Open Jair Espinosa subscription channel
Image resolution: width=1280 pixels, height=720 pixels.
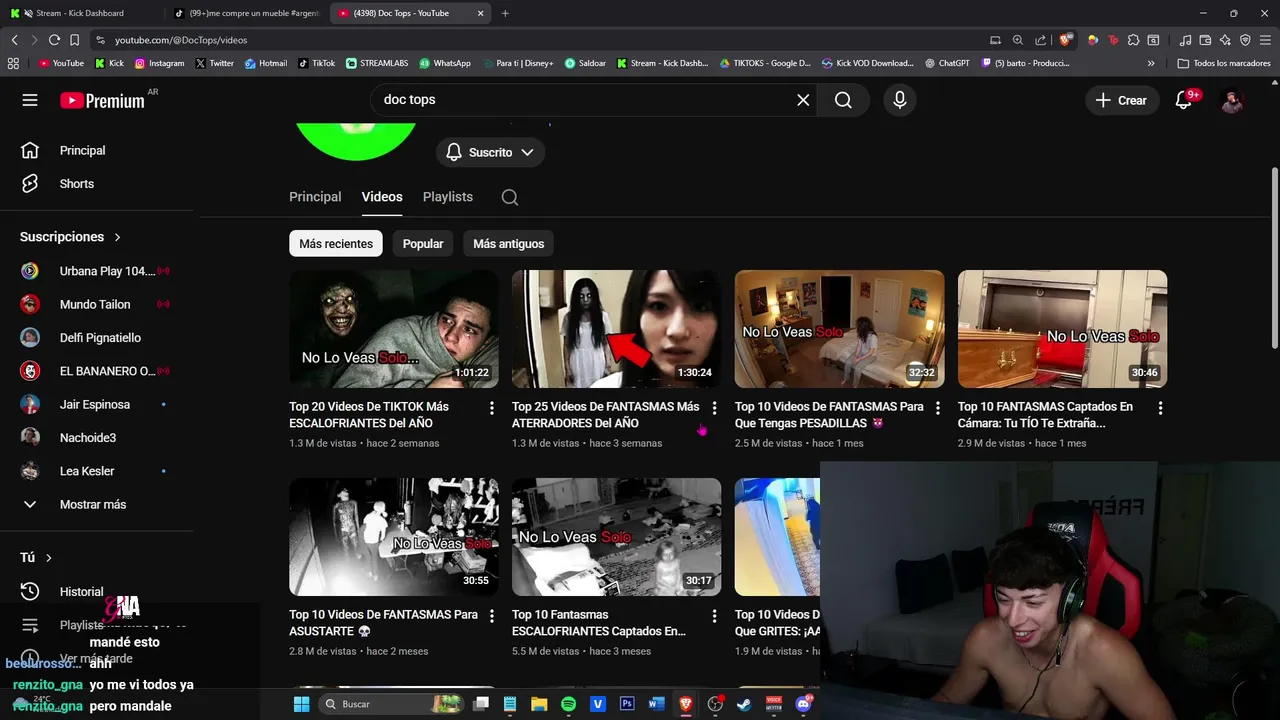coord(97,404)
